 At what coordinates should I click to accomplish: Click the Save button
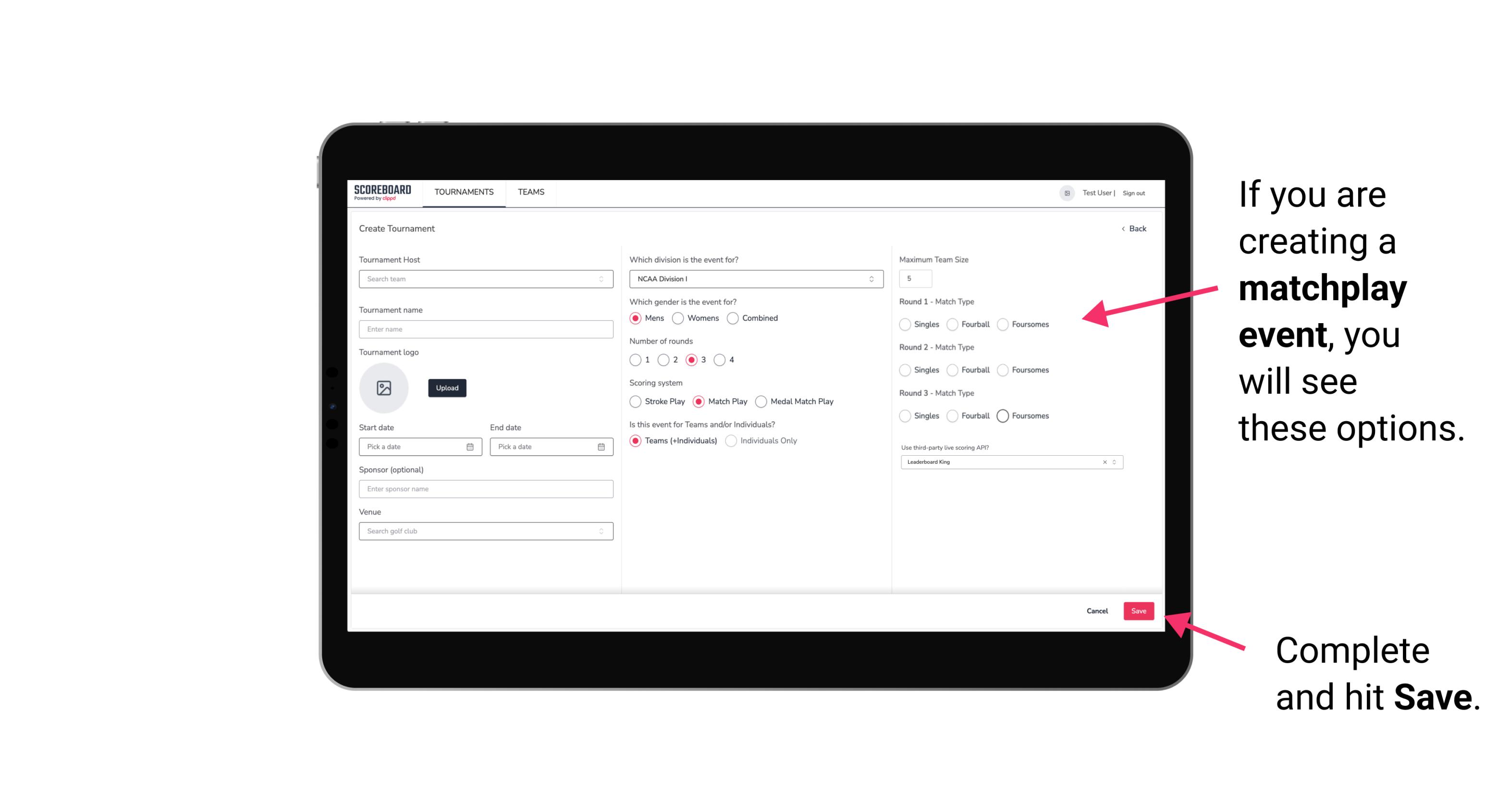pos(1139,611)
